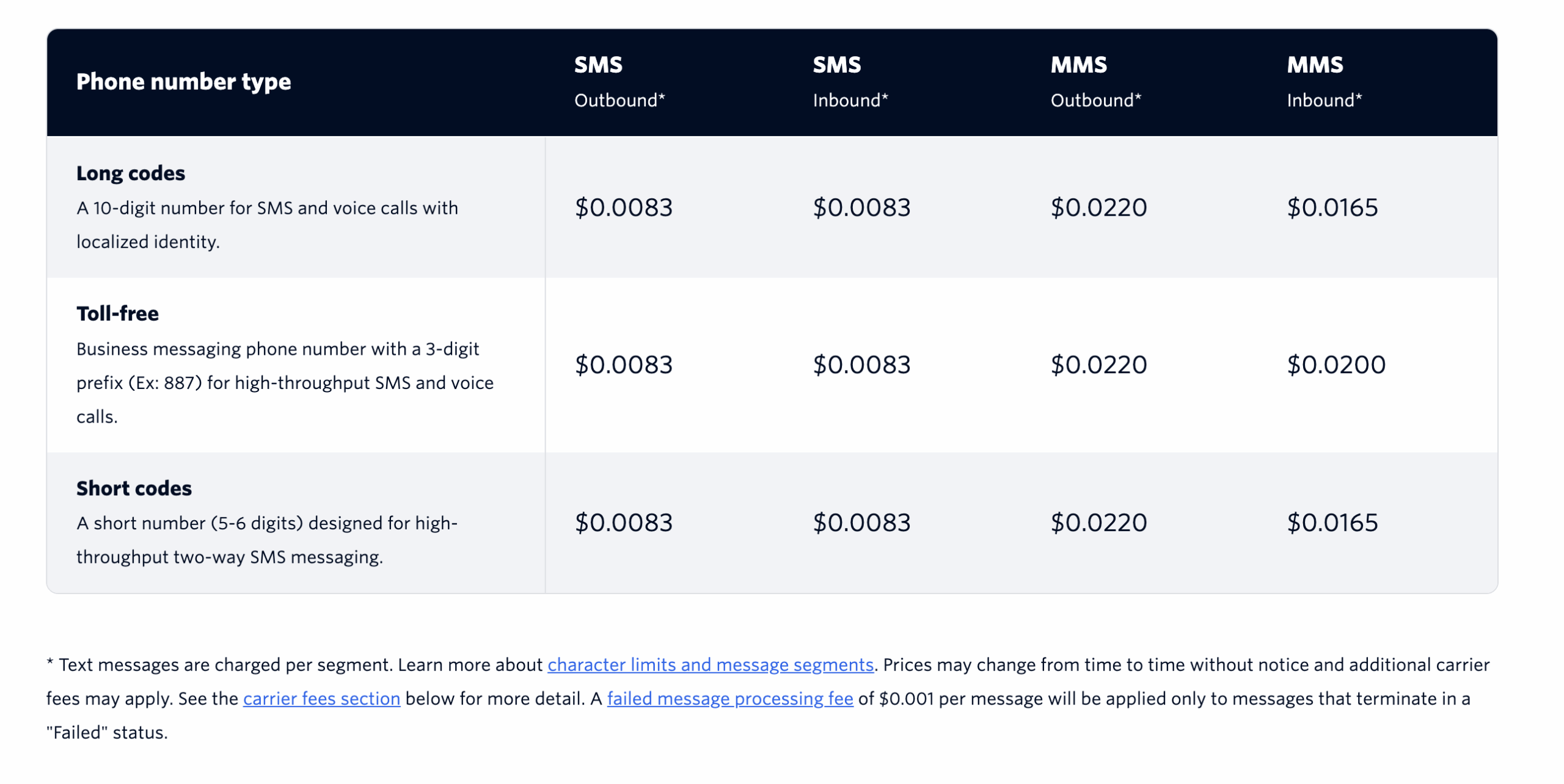1564x784 pixels.
Task: Select the Short codes row title
Action: pyautogui.click(x=134, y=488)
